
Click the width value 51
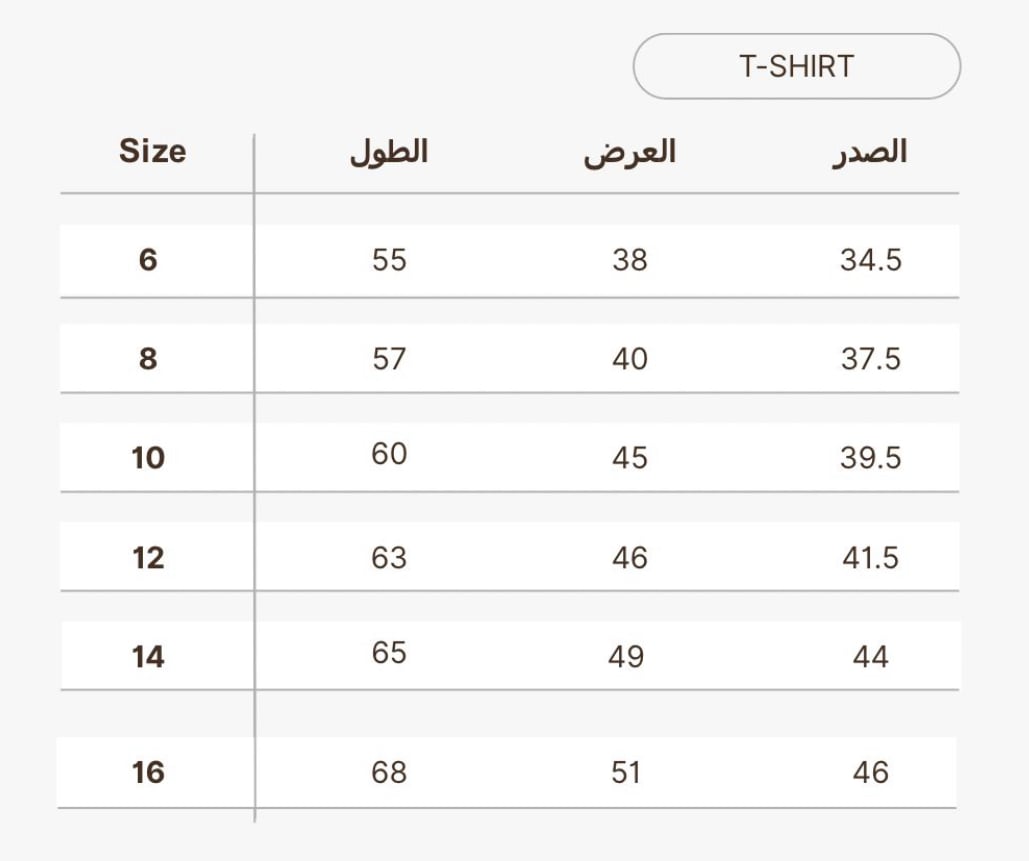pyautogui.click(x=626, y=772)
